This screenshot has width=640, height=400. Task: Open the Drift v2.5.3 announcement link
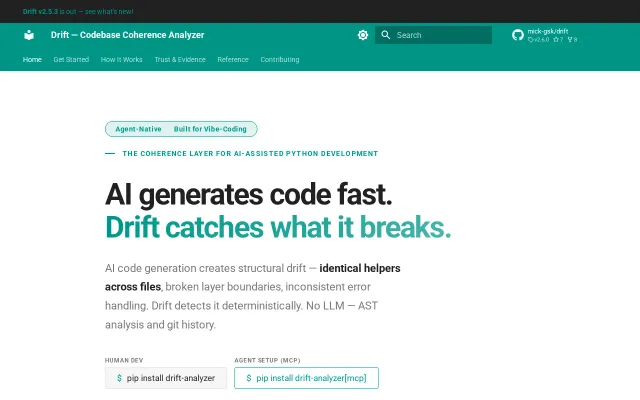78,11
